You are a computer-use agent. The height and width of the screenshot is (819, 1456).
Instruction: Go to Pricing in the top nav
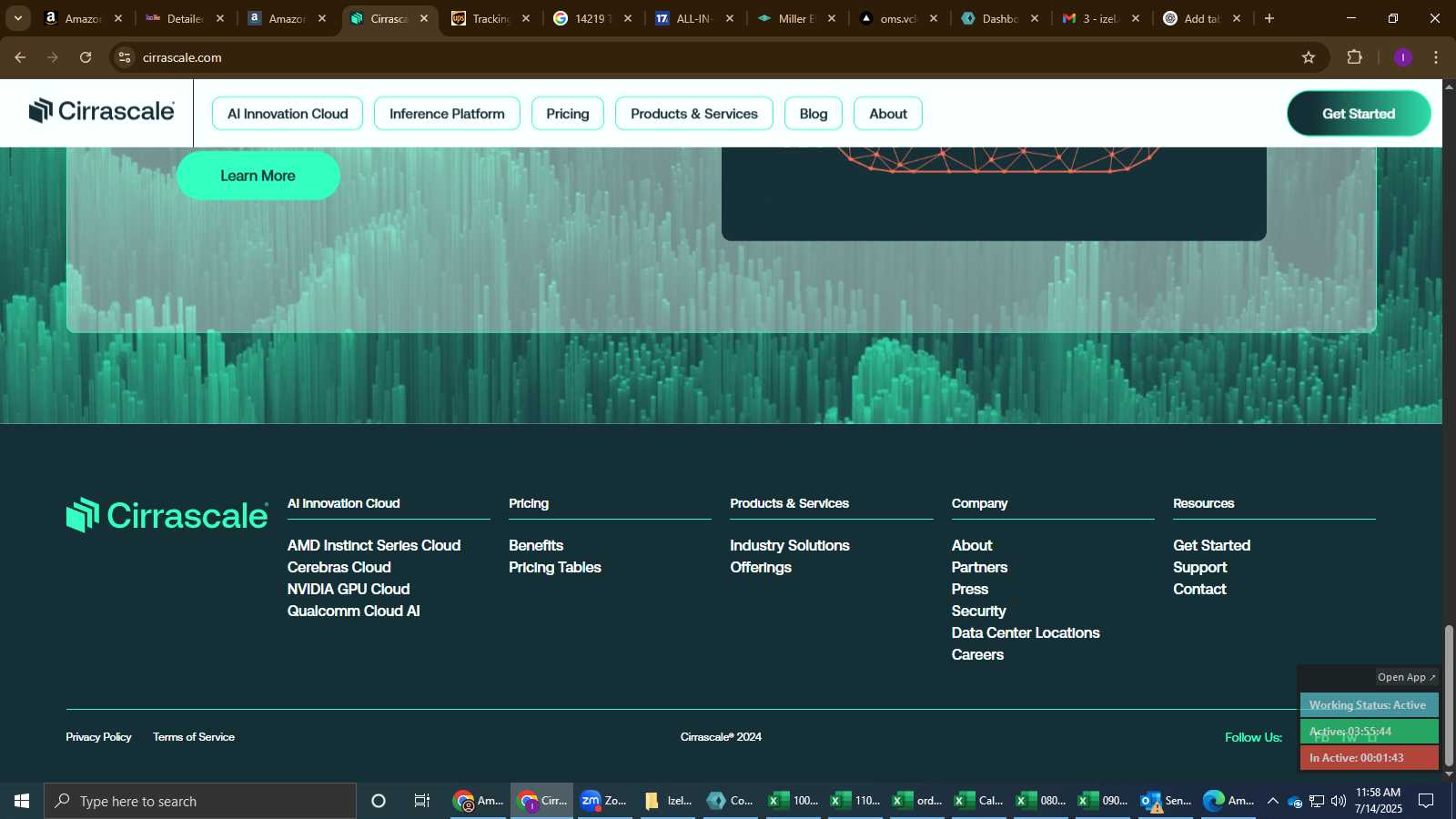[568, 114]
